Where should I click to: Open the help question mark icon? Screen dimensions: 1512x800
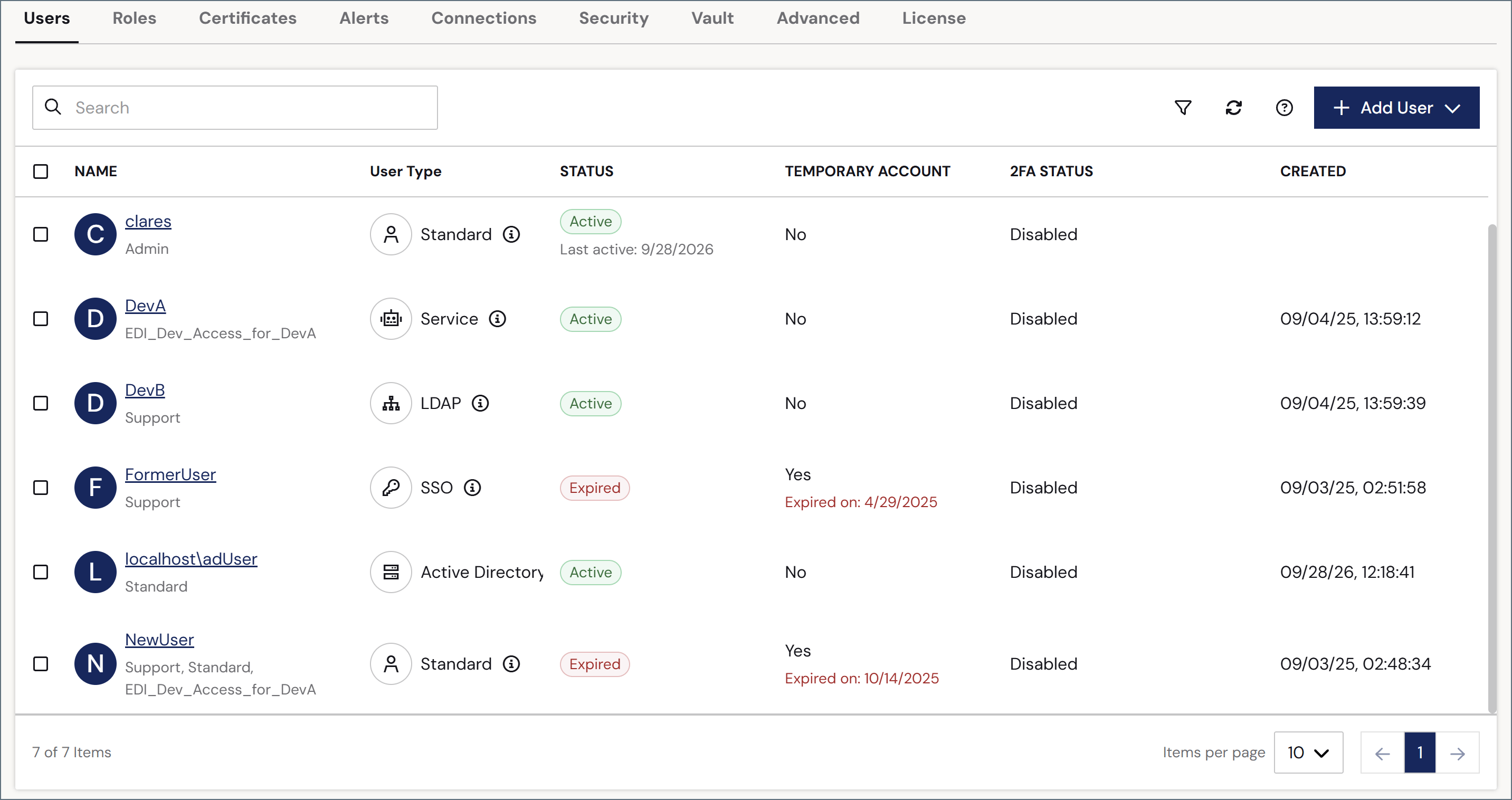tap(1283, 108)
